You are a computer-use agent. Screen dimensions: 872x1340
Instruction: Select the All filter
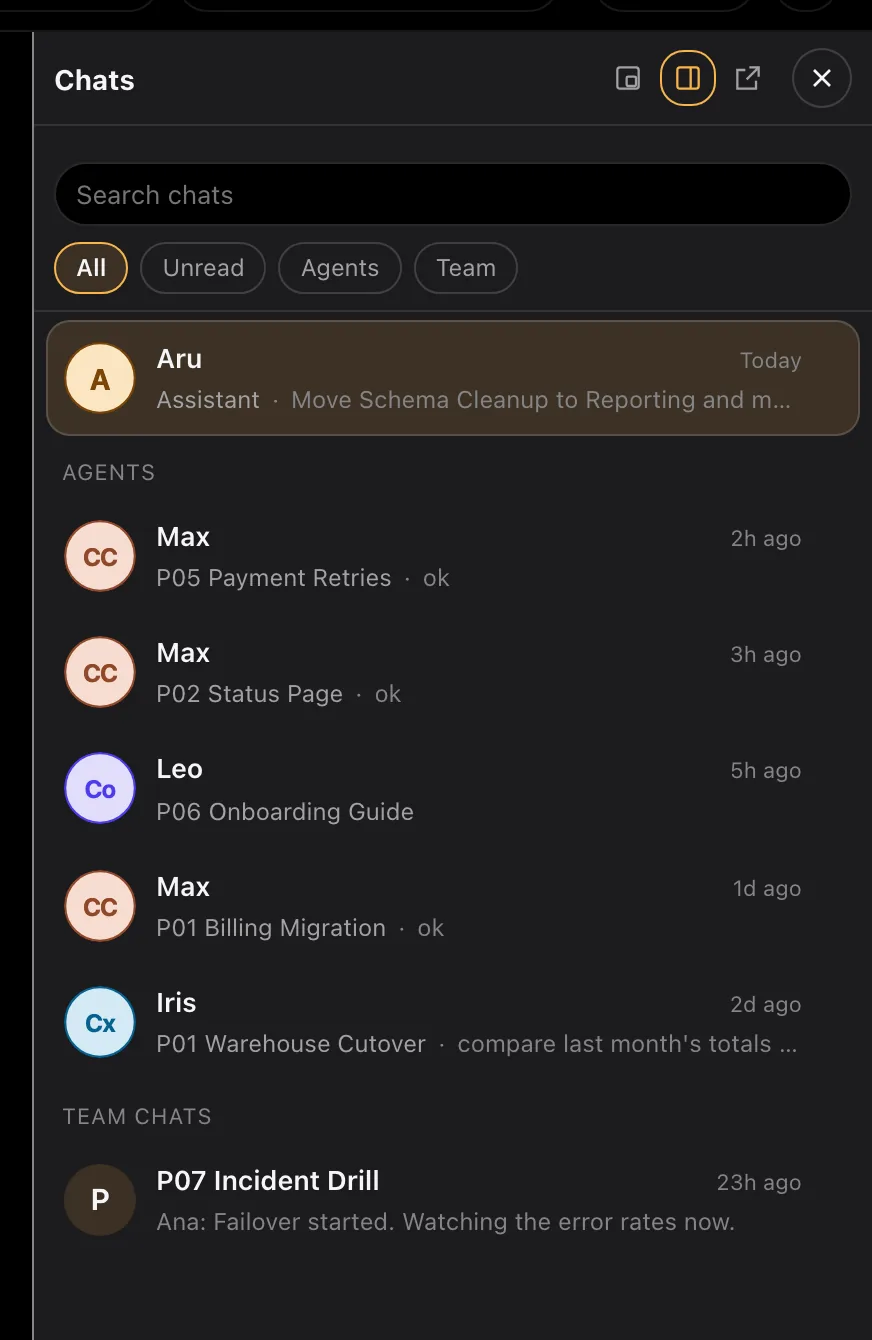[91, 268]
